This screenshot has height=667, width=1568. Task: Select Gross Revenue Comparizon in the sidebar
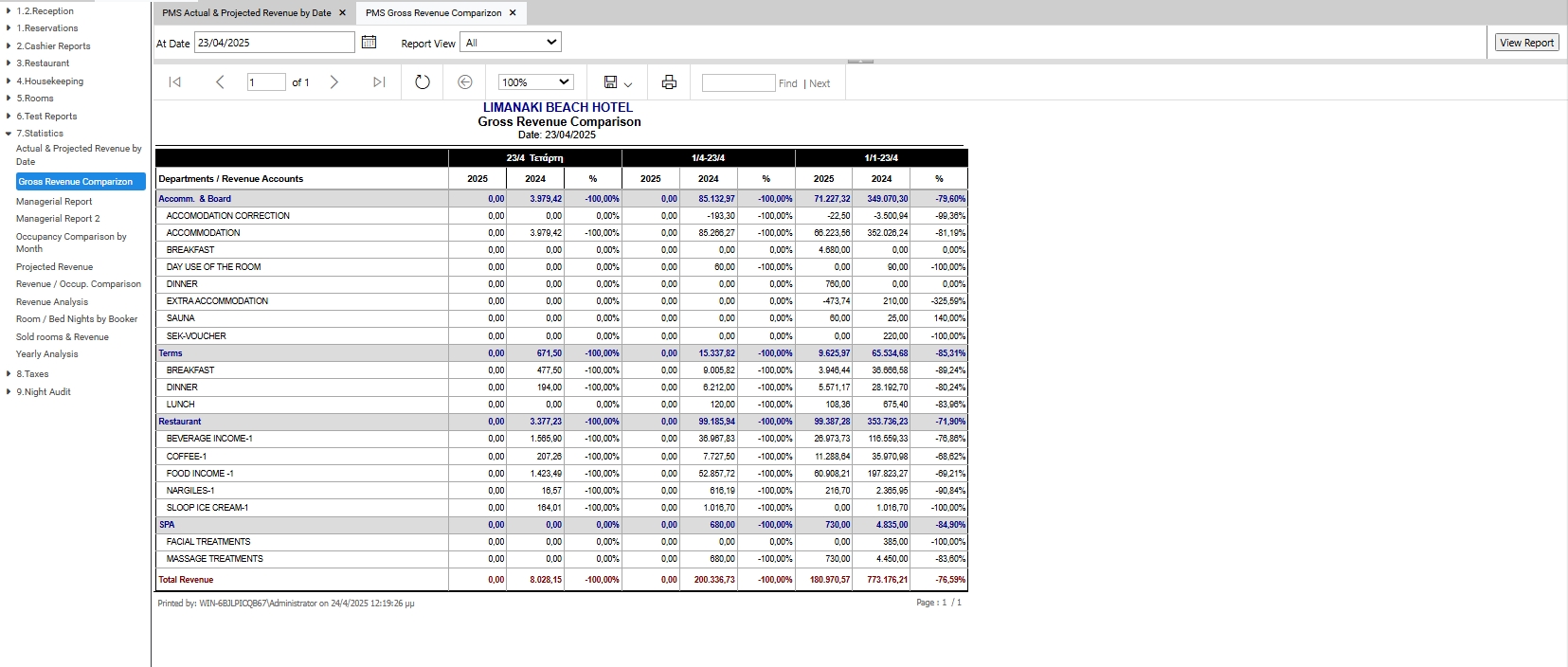tap(81, 181)
